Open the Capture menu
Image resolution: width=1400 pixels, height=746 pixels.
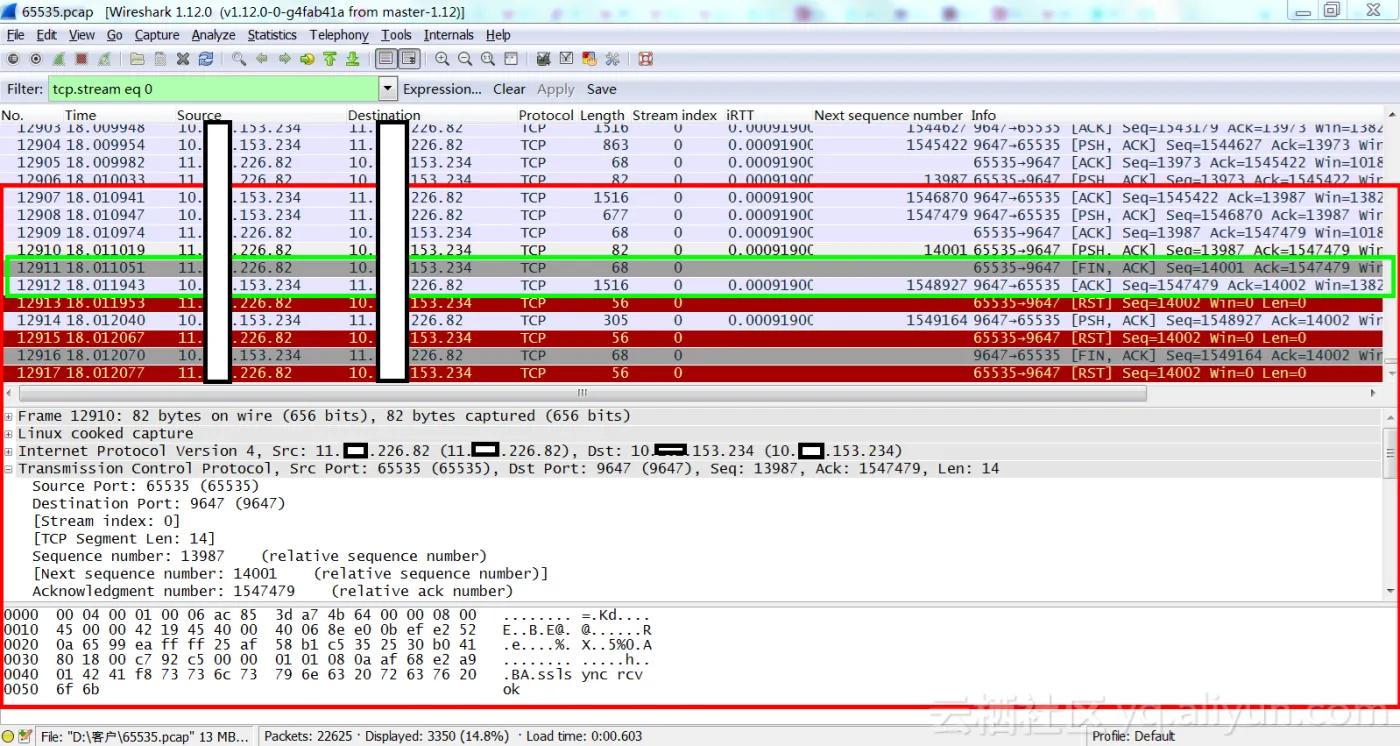(157, 35)
